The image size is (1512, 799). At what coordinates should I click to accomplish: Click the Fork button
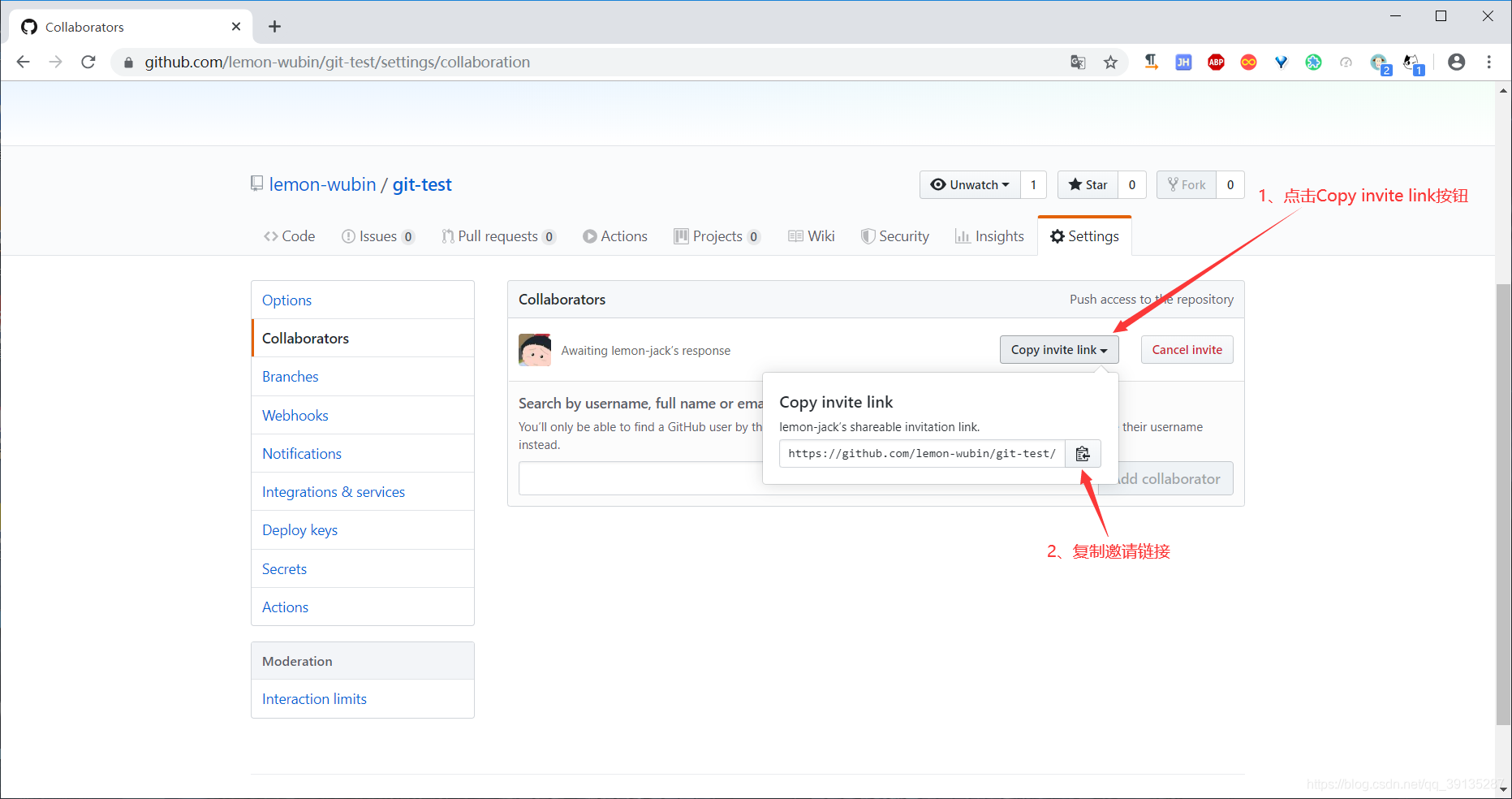1187,185
